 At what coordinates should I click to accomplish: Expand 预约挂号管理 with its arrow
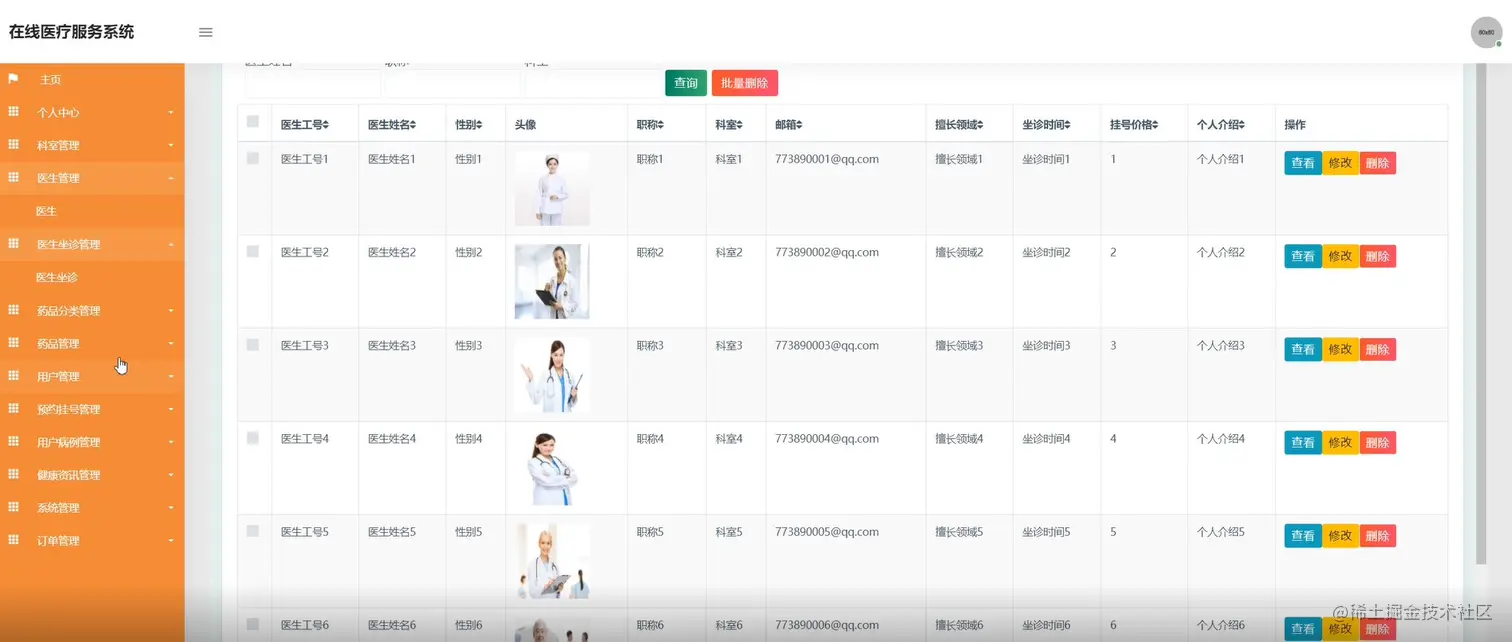pos(171,410)
